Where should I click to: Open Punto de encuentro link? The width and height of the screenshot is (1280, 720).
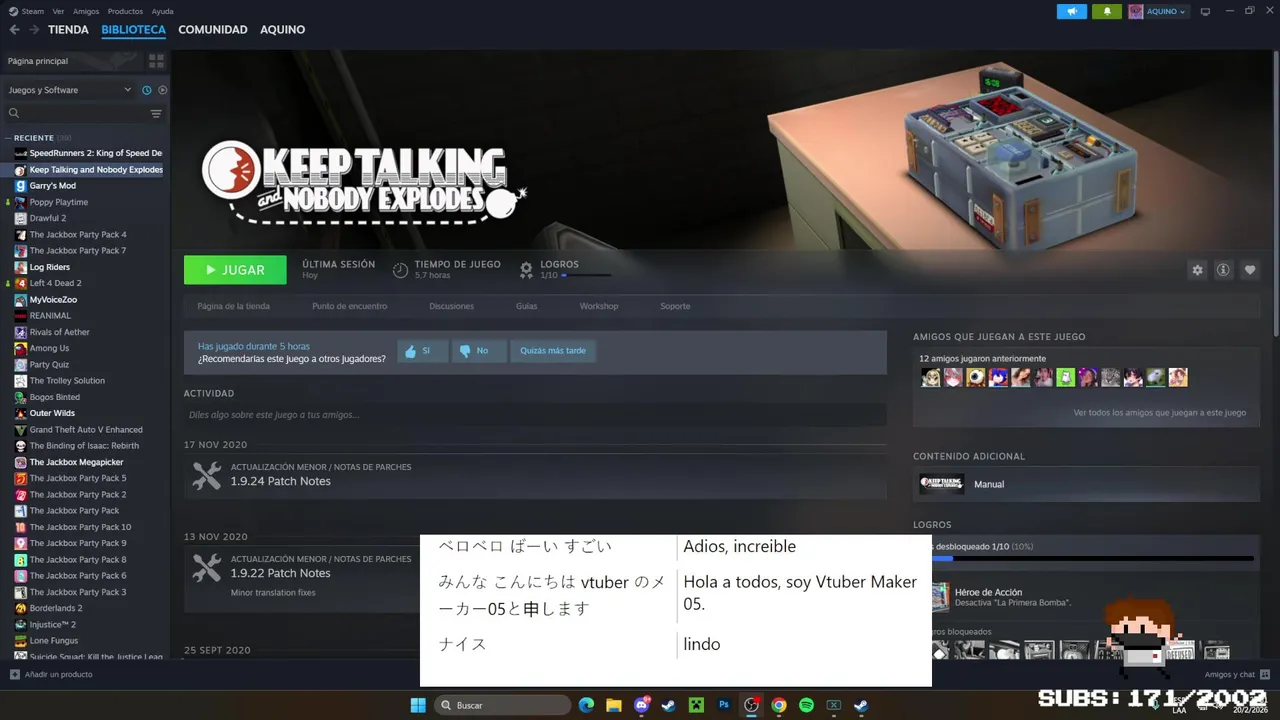(349, 306)
